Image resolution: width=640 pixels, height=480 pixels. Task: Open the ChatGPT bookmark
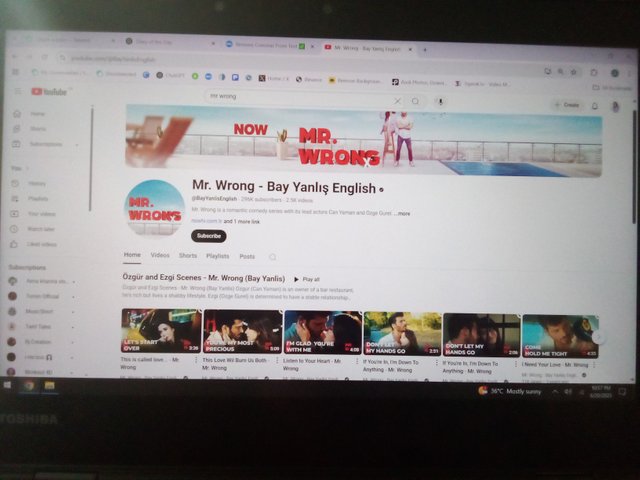pos(171,76)
